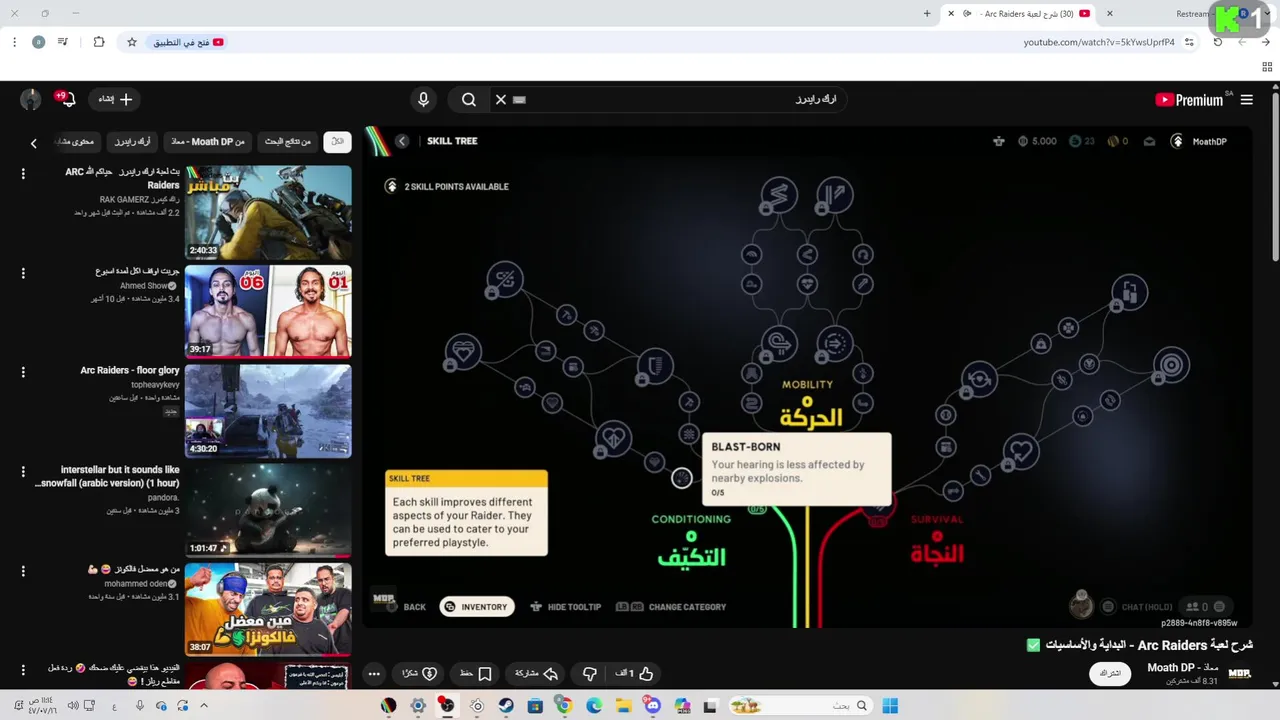Image resolution: width=1280 pixels, height=720 pixels.
Task: Open Windows Start menu
Action: click(x=889, y=706)
